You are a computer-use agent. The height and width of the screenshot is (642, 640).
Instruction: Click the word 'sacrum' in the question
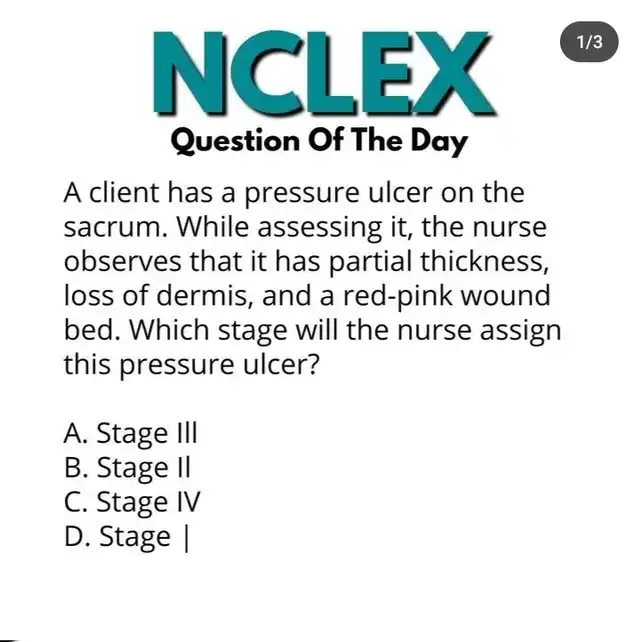click(x=112, y=228)
